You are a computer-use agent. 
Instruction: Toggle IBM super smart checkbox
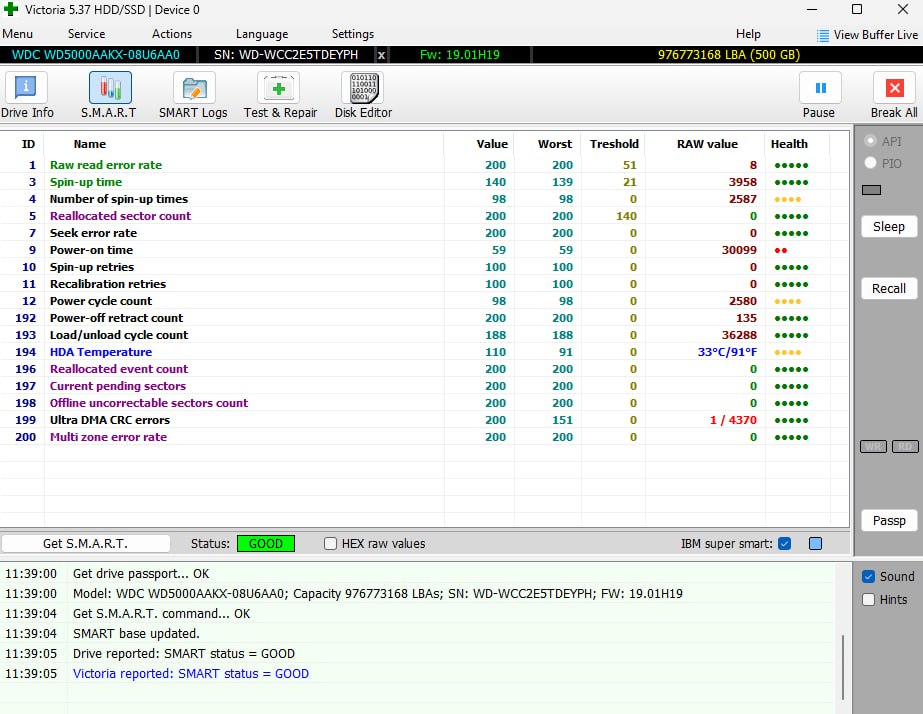click(x=784, y=544)
